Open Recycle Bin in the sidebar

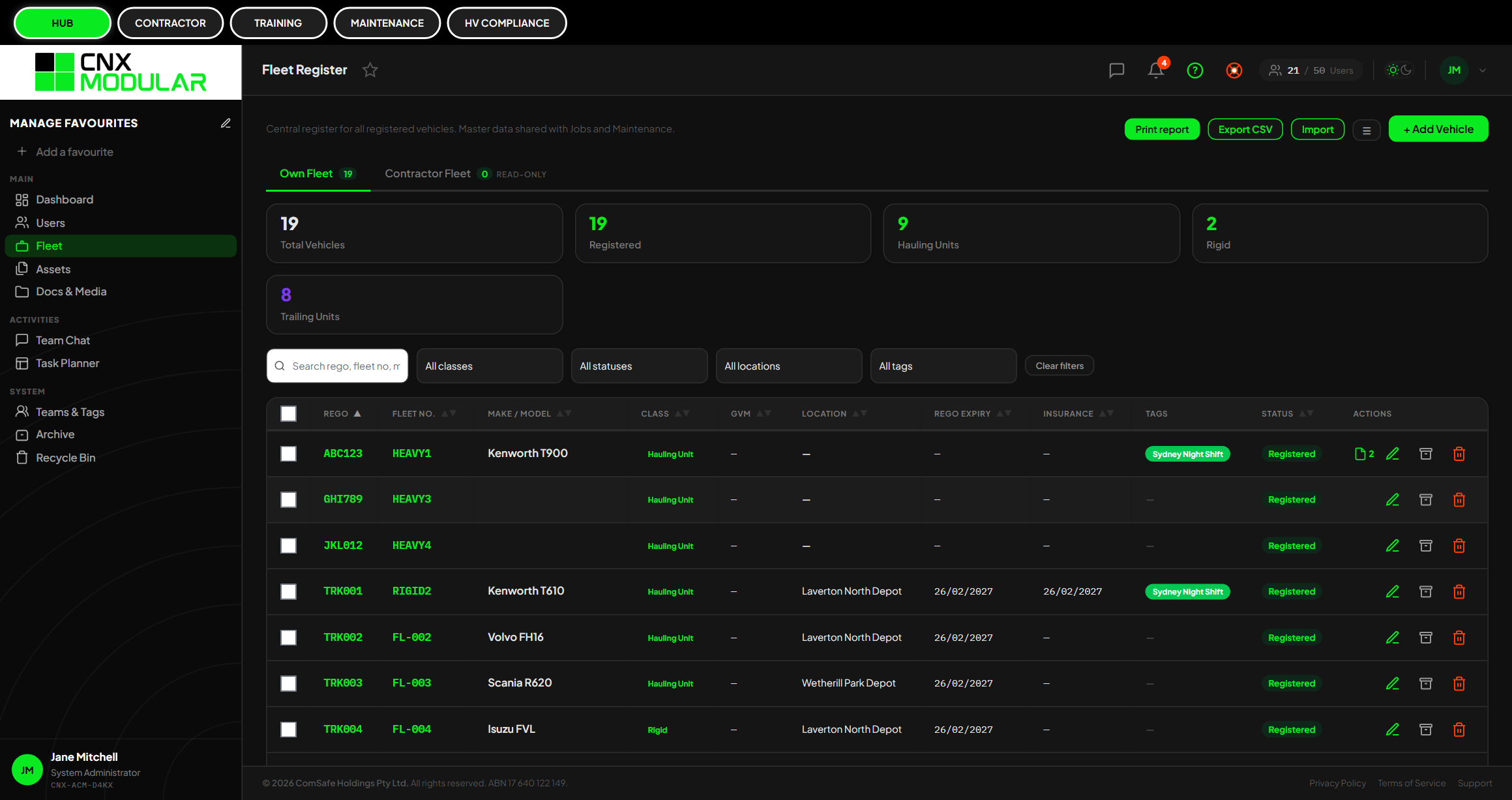121,458
